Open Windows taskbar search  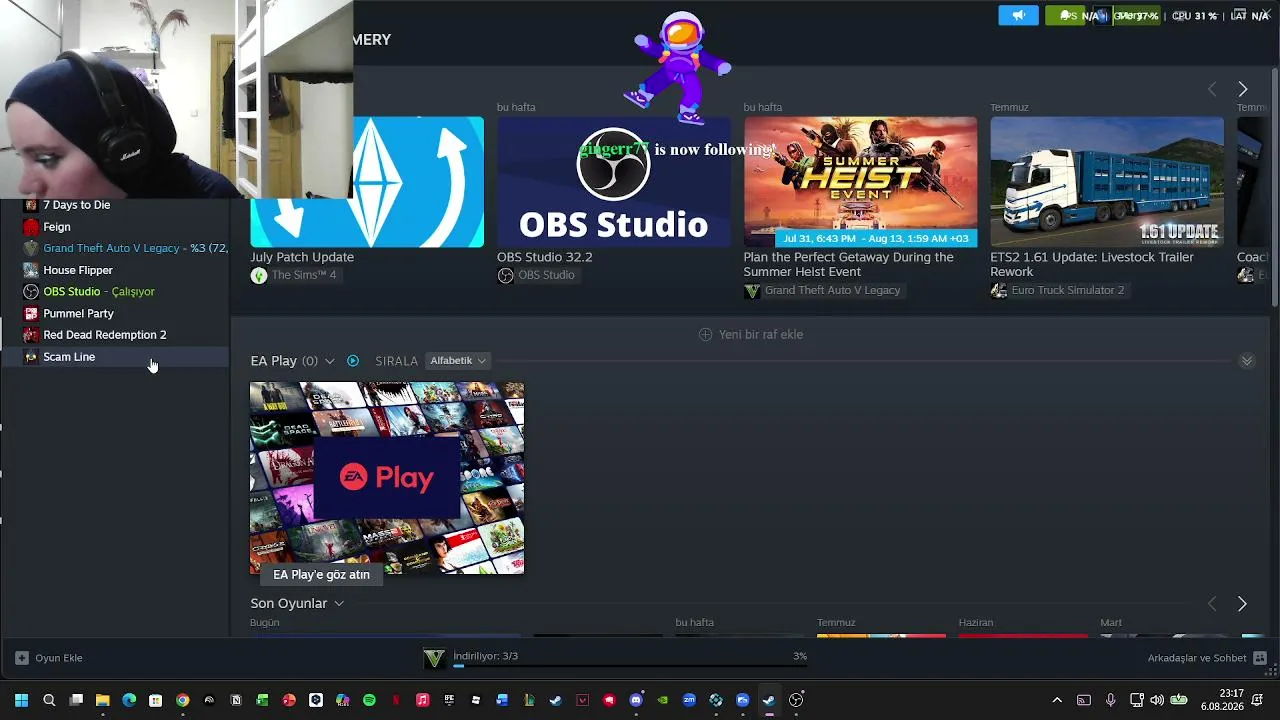point(49,700)
